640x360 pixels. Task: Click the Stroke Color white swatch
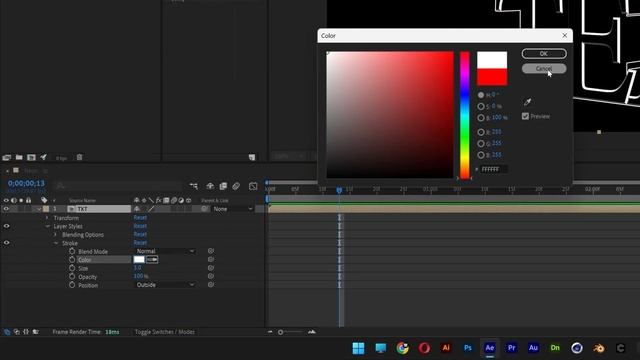click(x=139, y=260)
